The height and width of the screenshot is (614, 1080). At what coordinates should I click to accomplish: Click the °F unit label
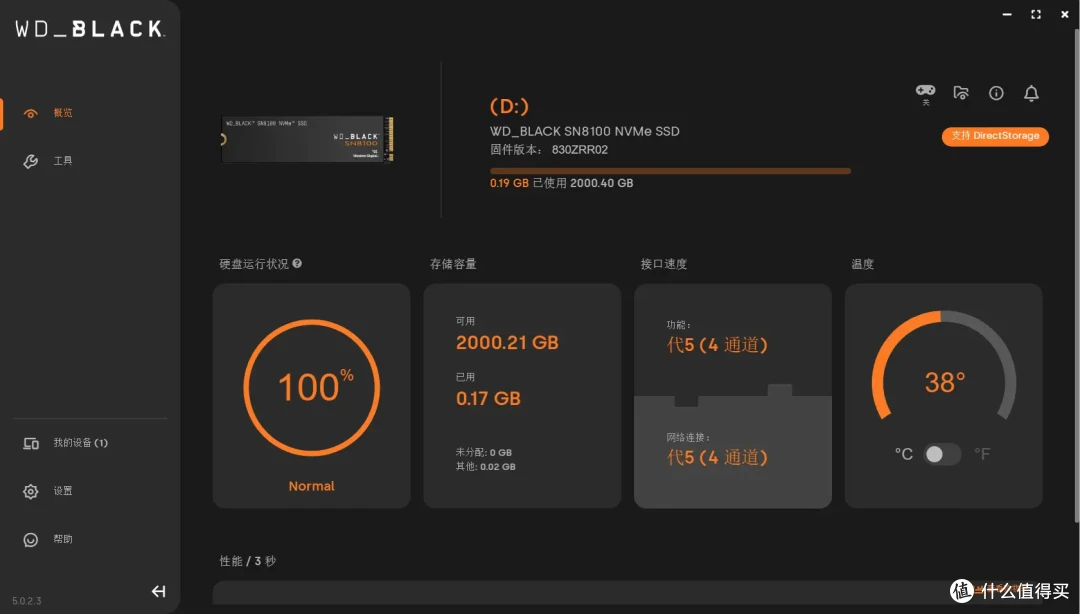coord(982,454)
